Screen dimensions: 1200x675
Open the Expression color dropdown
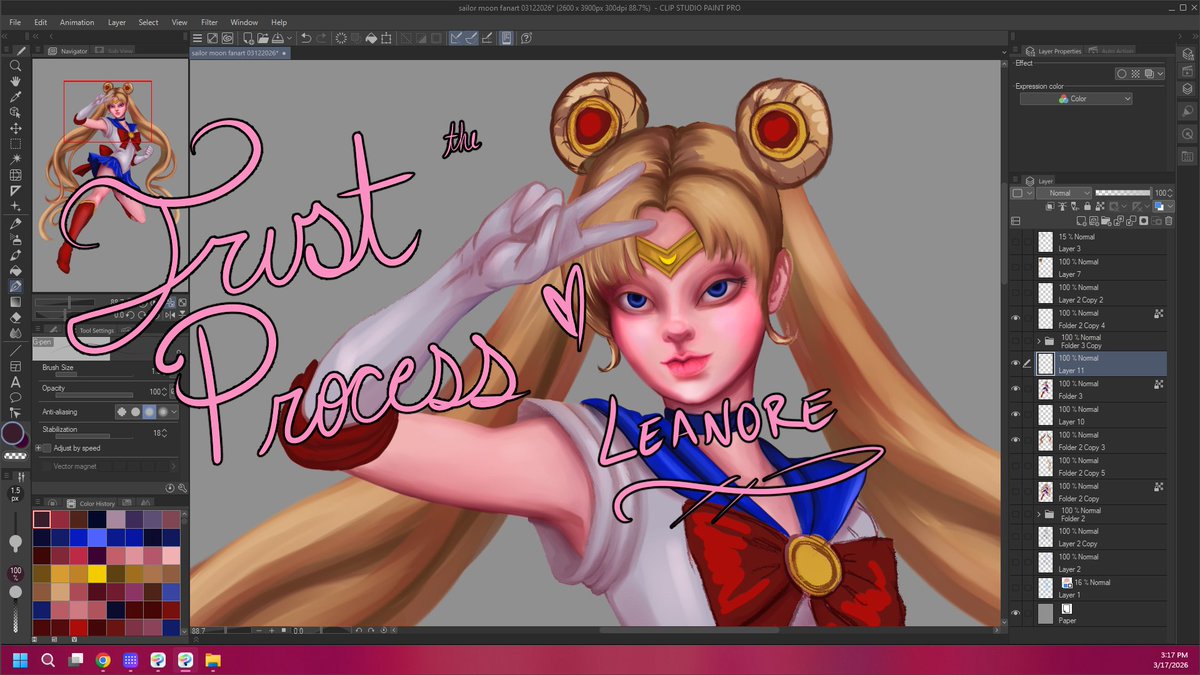coord(1076,99)
